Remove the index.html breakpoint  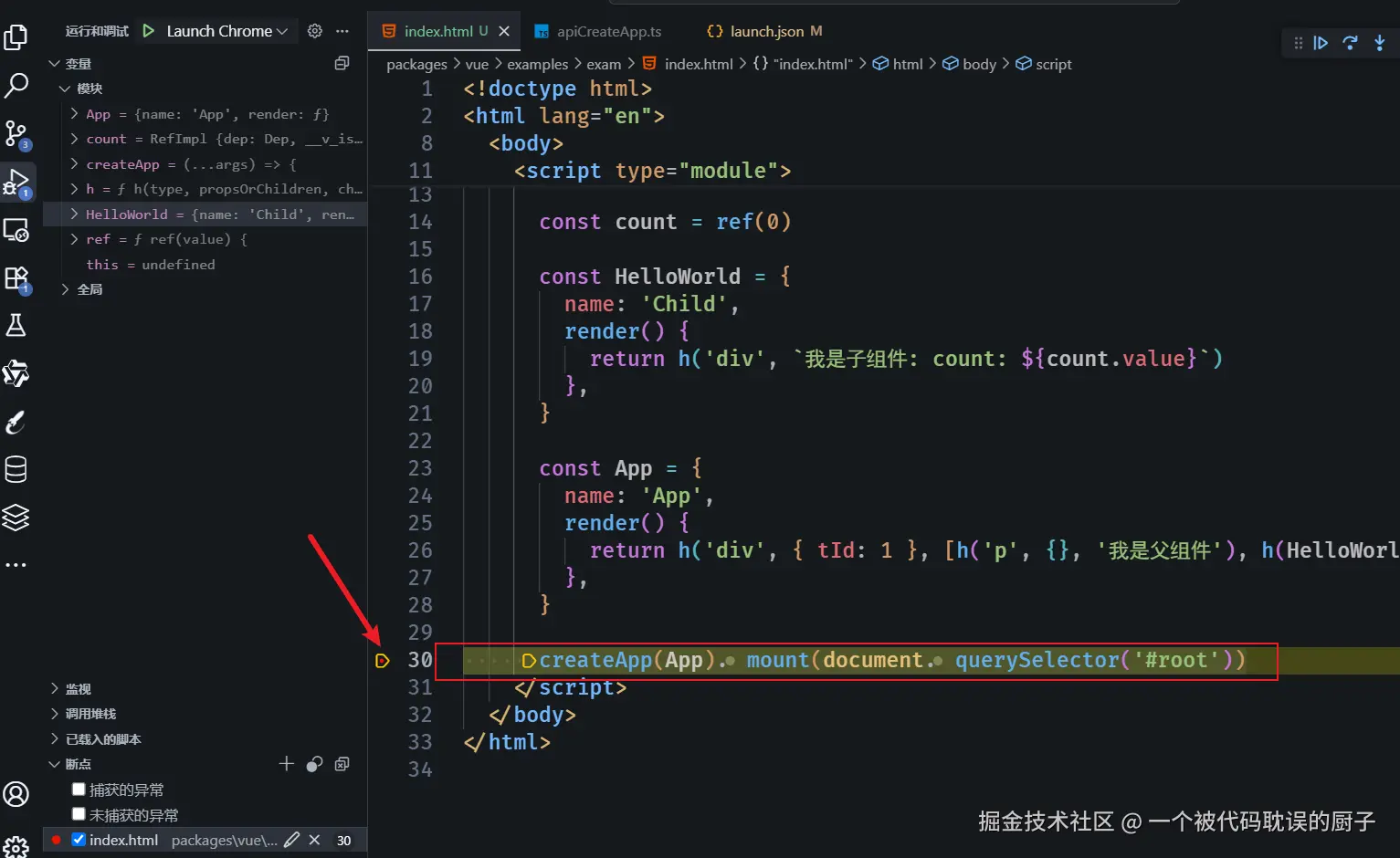(x=314, y=840)
